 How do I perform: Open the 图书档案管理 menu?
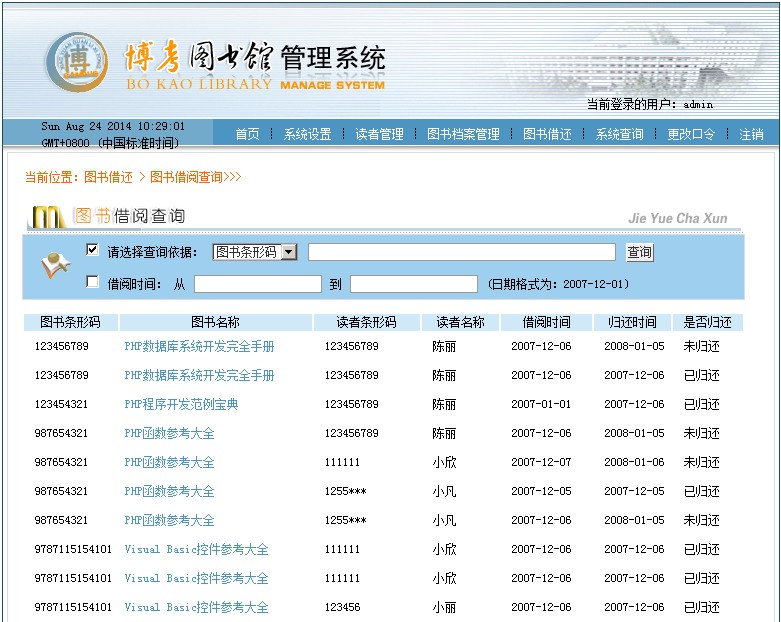tap(463, 134)
